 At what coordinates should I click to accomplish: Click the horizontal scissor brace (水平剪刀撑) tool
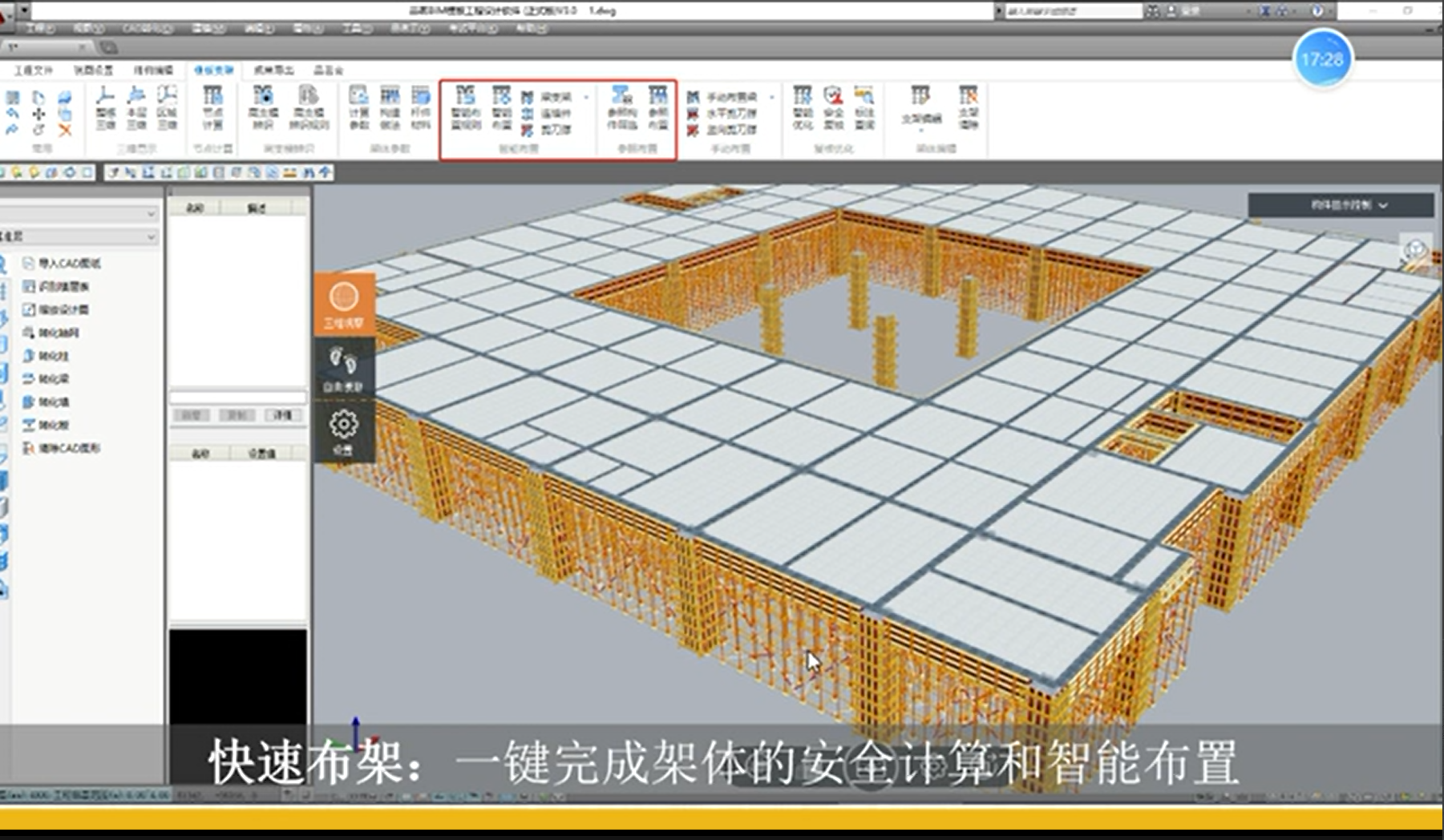click(x=722, y=113)
